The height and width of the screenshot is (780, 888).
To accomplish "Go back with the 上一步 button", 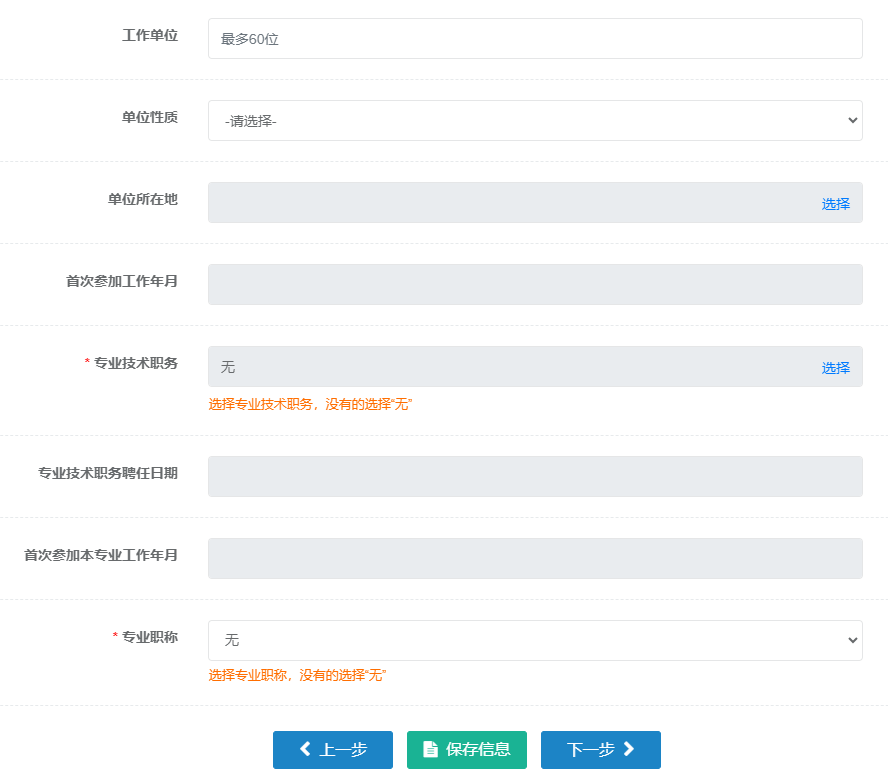I will [333, 750].
